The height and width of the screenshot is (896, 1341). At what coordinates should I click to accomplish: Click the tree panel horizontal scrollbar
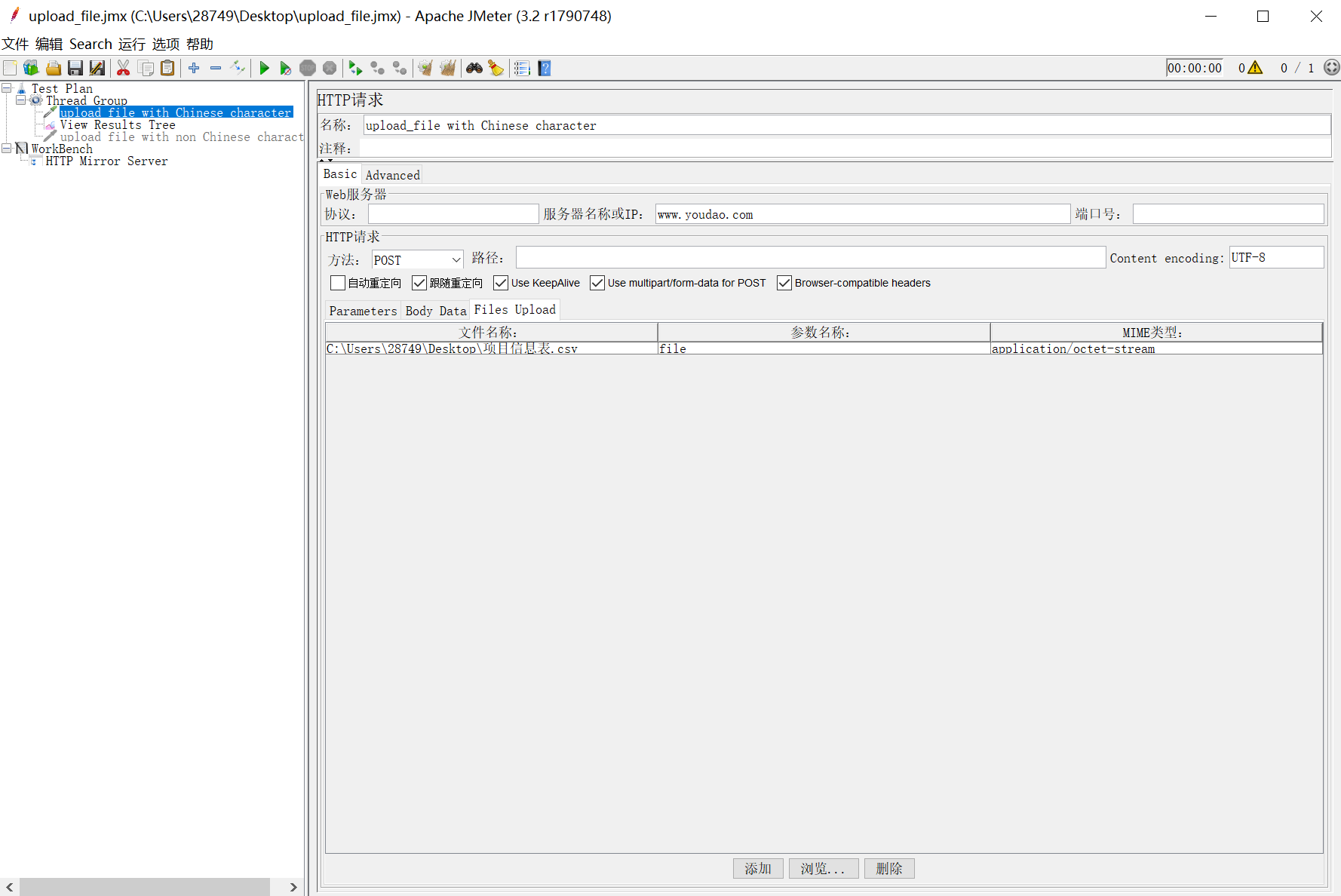145,887
